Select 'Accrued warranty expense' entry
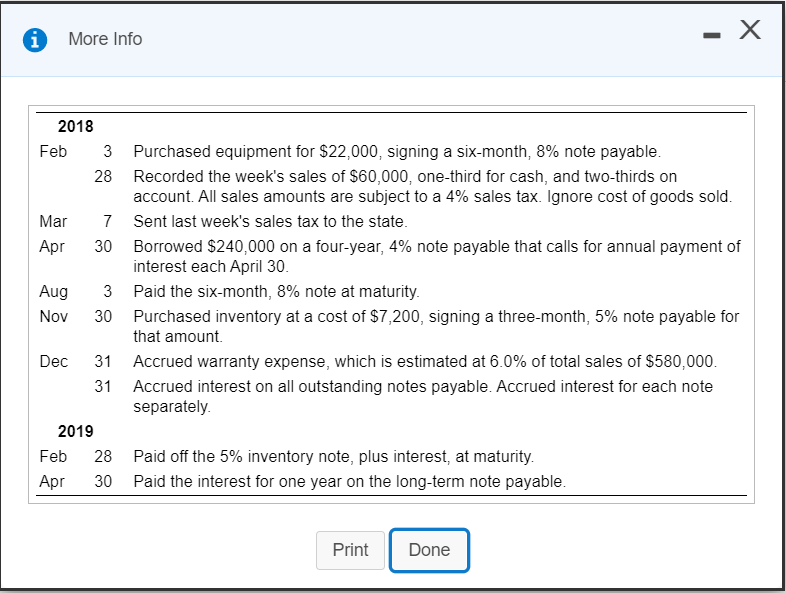The image size is (786, 593). click(425, 361)
